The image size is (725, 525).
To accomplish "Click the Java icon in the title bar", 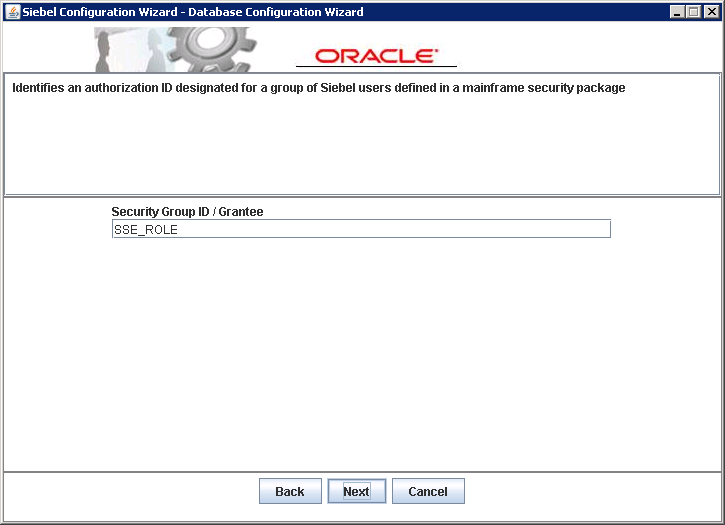I will pyautogui.click(x=12, y=12).
